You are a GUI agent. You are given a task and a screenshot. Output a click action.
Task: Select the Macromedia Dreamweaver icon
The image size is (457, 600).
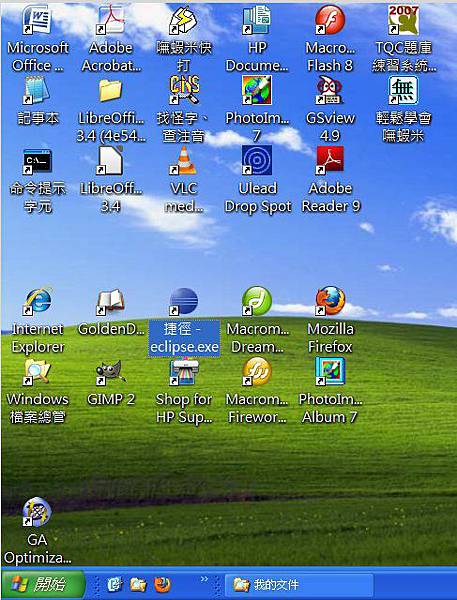[x=257, y=302]
